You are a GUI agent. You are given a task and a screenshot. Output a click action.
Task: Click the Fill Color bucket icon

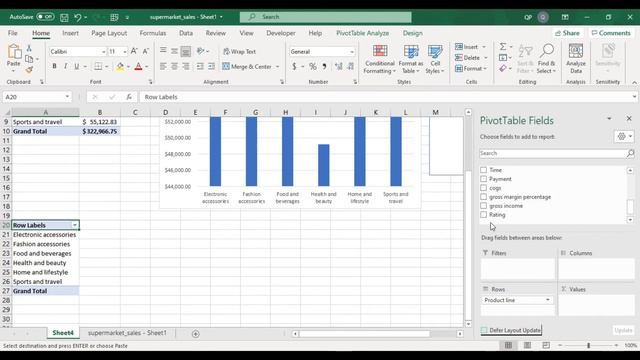click(120, 66)
